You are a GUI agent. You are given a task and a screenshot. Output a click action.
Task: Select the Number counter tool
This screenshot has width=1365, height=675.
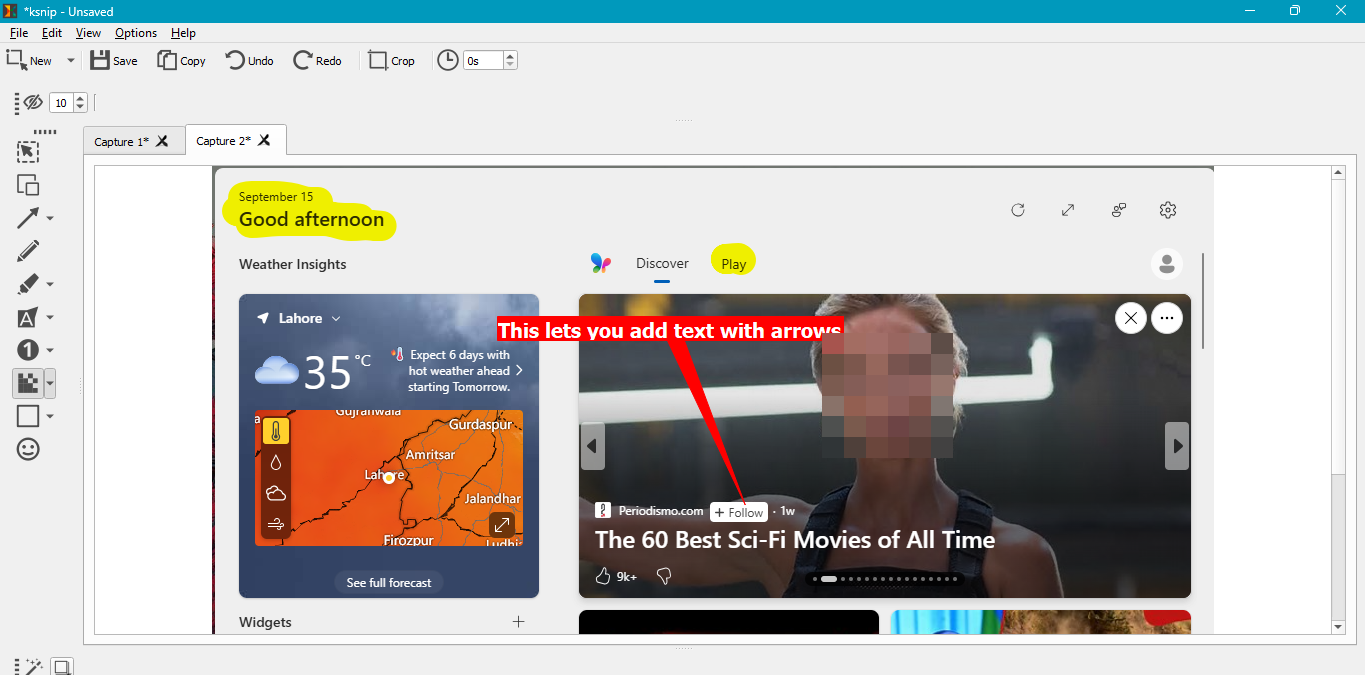coord(28,350)
